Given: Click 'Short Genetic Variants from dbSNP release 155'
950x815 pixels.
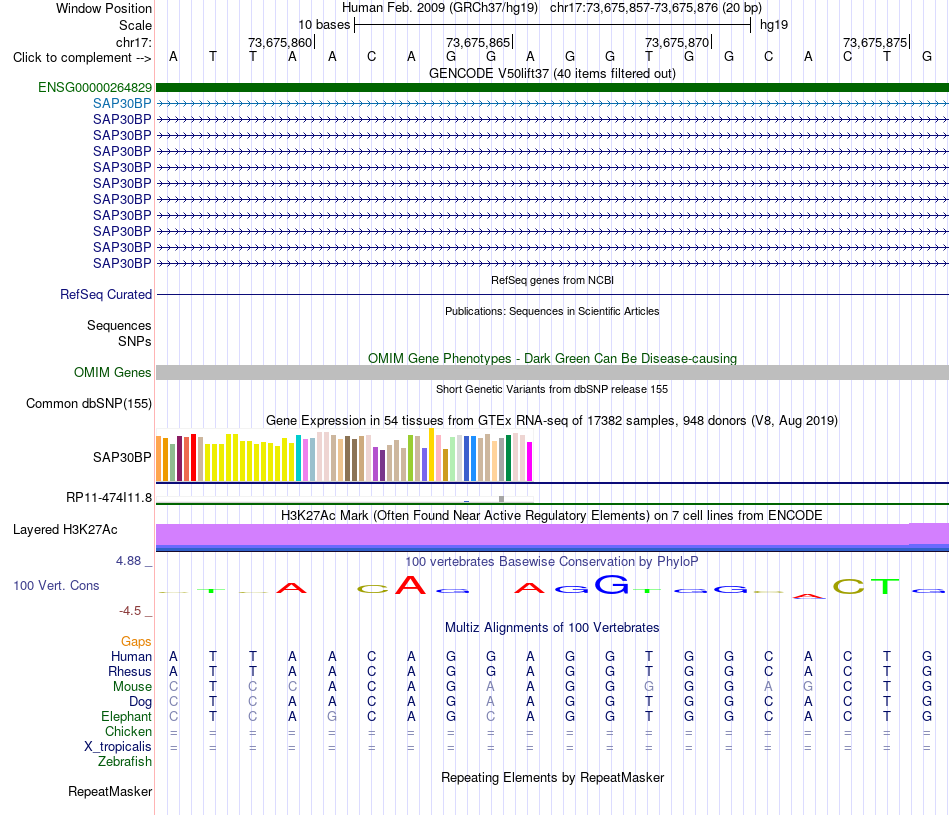Looking at the screenshot, I should pyautogui.click(x=552, y=389).
